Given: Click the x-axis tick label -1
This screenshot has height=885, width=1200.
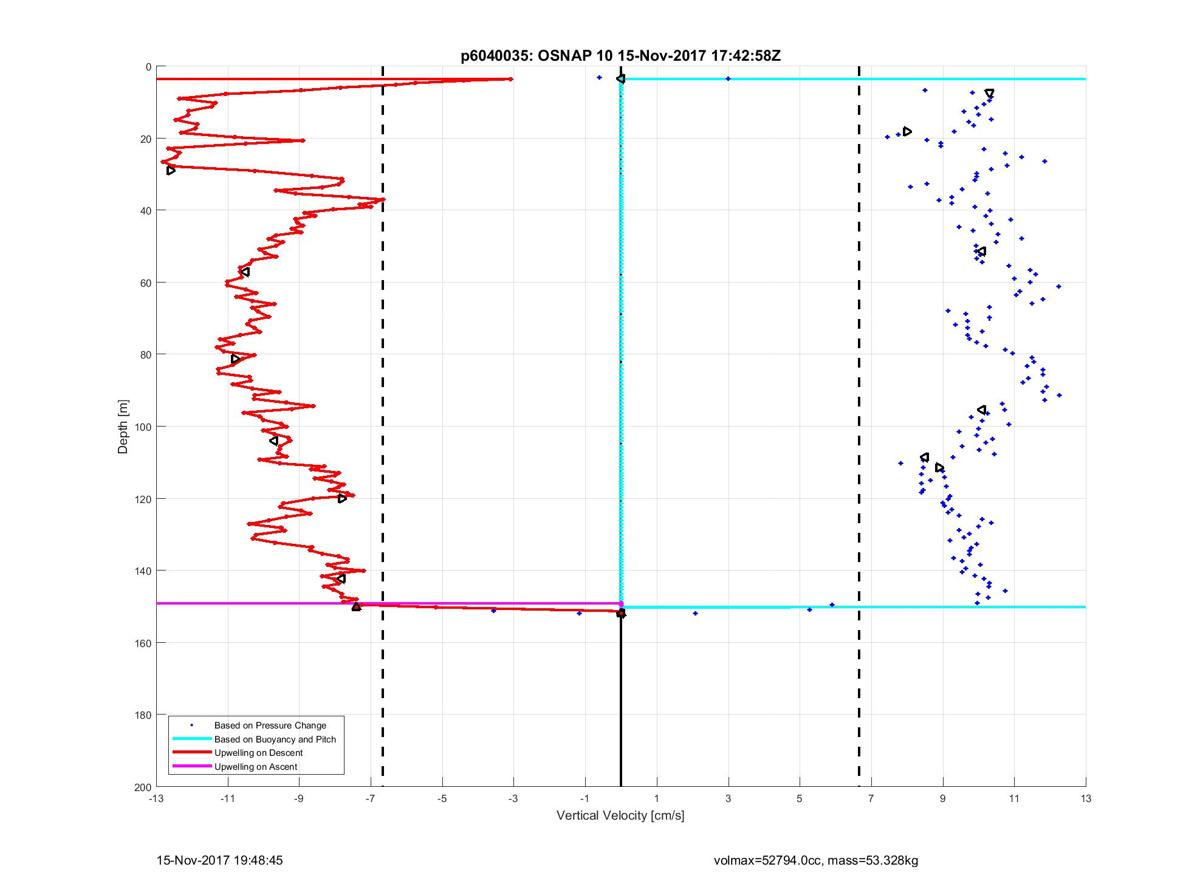Looking at the screenshot, I should pos(585,799).
